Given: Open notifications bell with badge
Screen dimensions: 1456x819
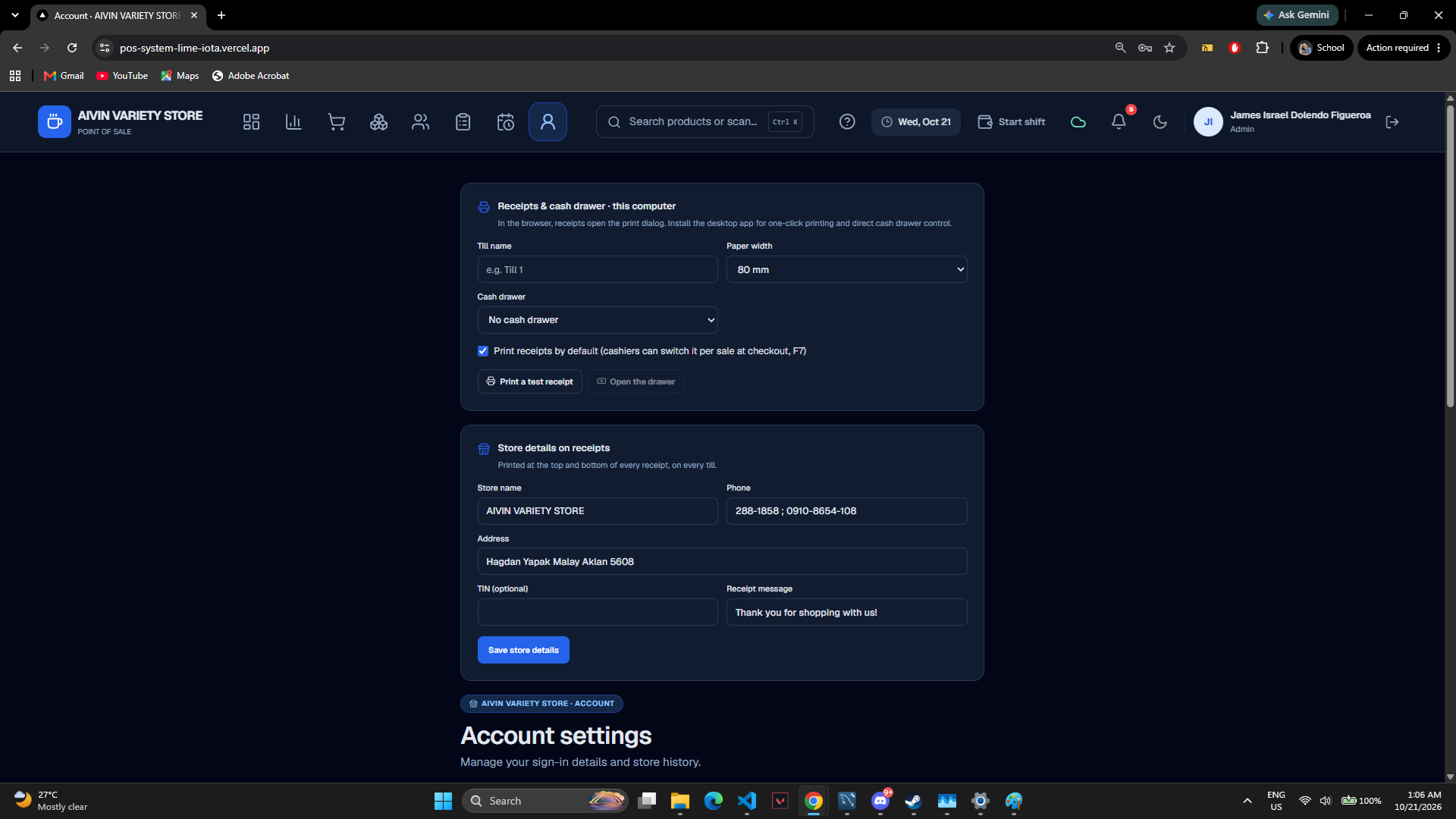Looking at the screenshot, I should click(x=1119, y=122).
